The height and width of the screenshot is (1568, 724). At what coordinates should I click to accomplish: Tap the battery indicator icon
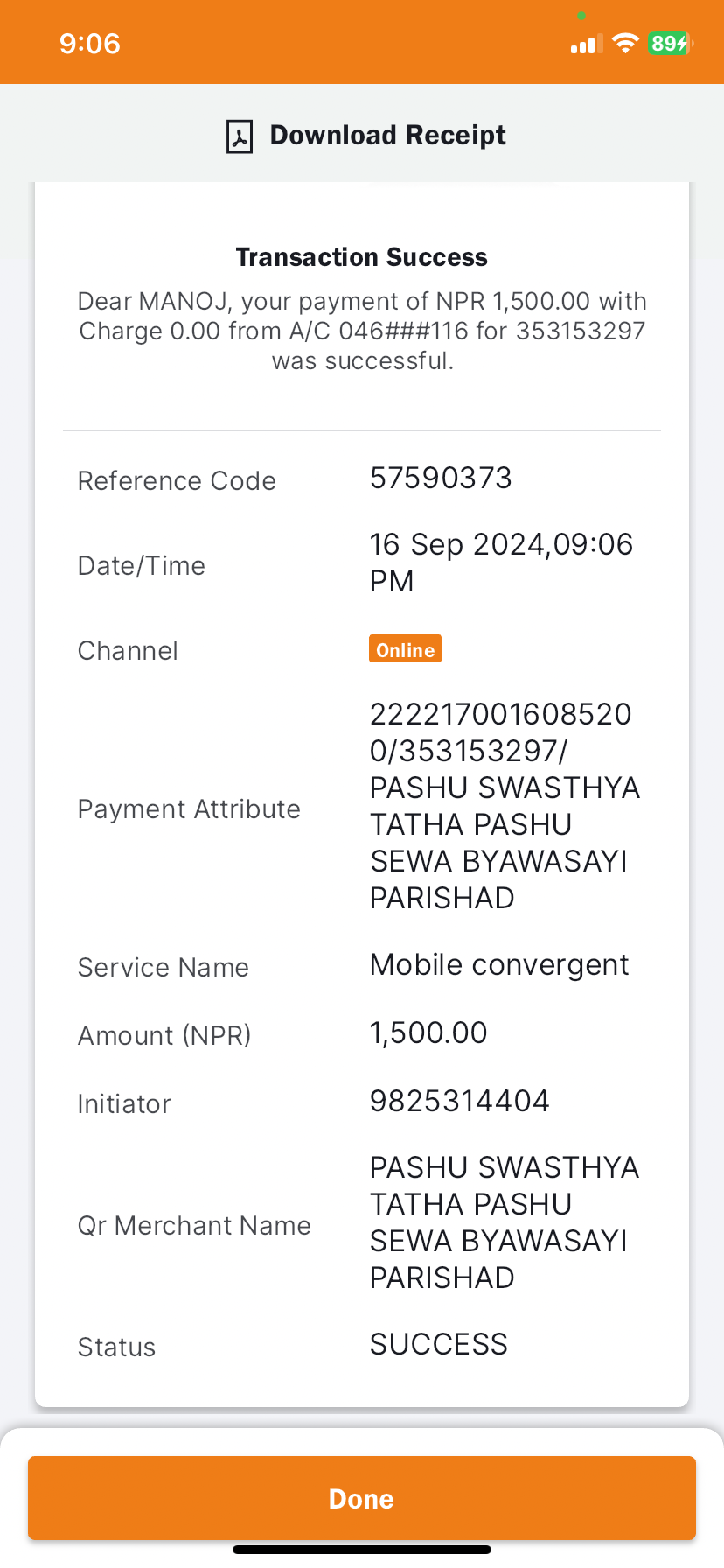click(671, 44)
